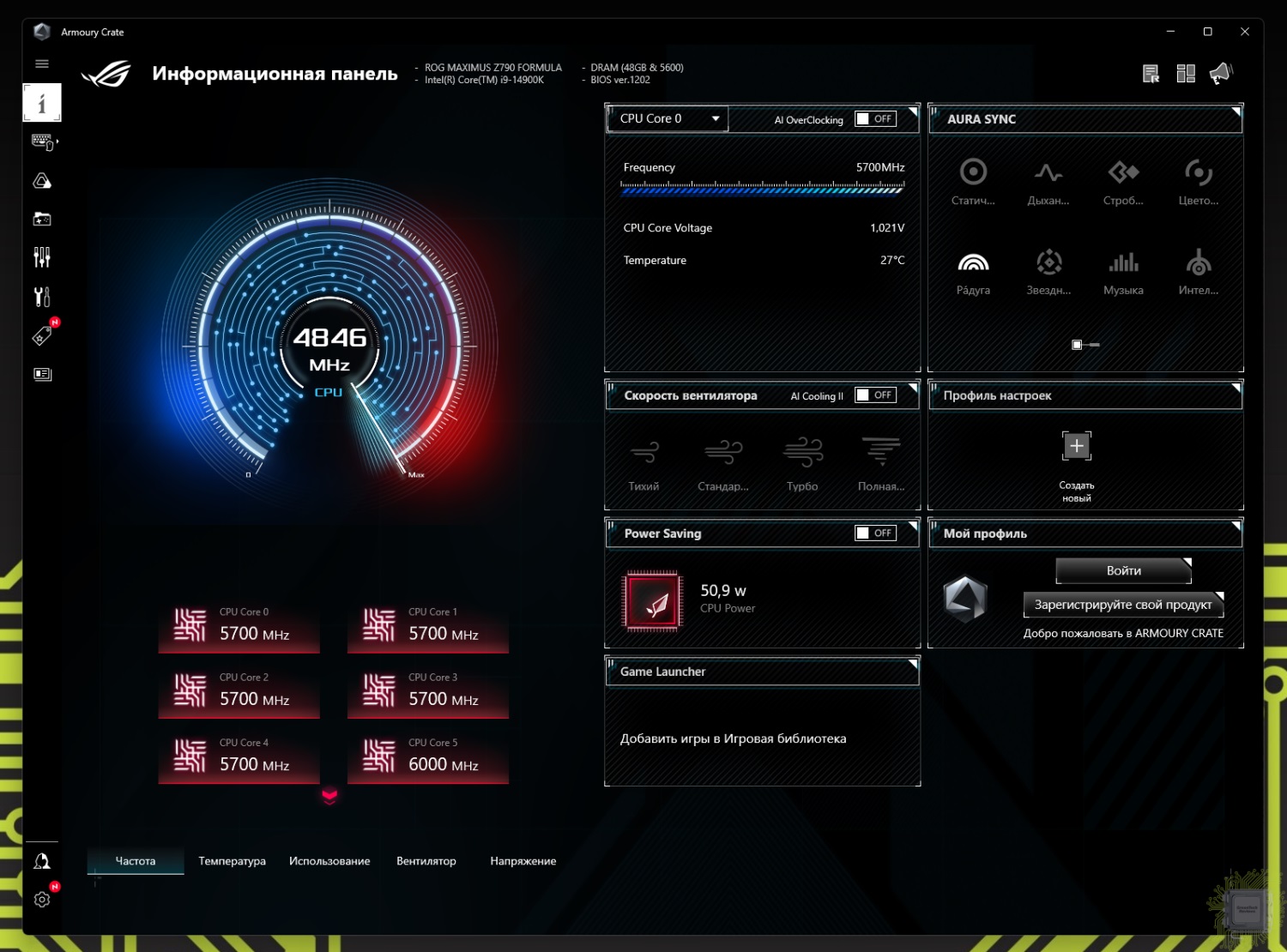Image resolution: width=1287 pixels, height=952 pixels.
Task: Choose the Rainbow (Радуга) lighting effect
Action: click(973, 271)
